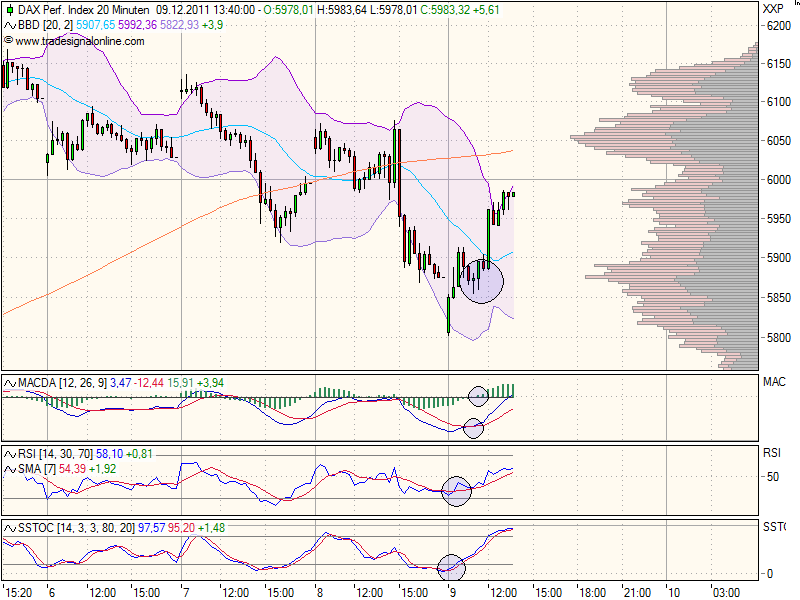Image resolution: width=800 pixels, height=600 pixels.
Task: Click the low value L:5978,01
Action: click(393, 10)
